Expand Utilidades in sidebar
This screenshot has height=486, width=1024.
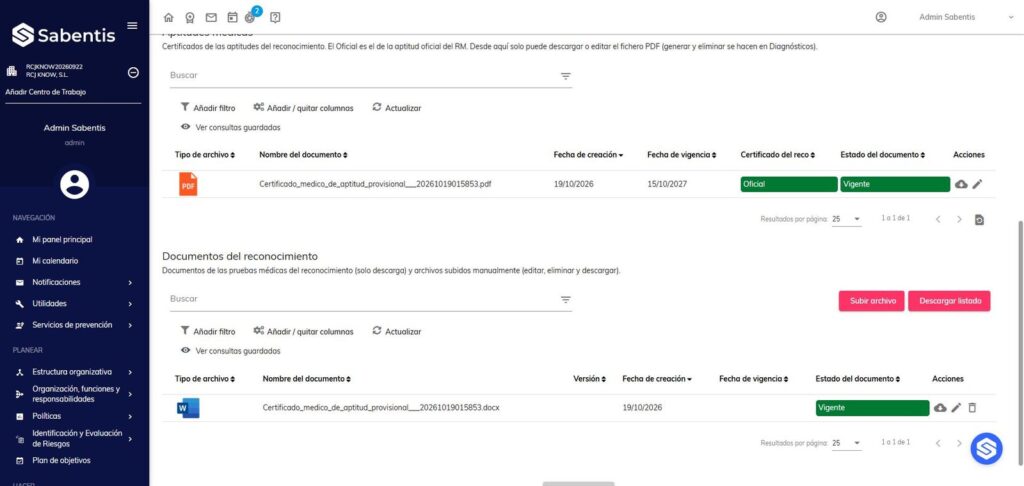click(x=74, y=304)
